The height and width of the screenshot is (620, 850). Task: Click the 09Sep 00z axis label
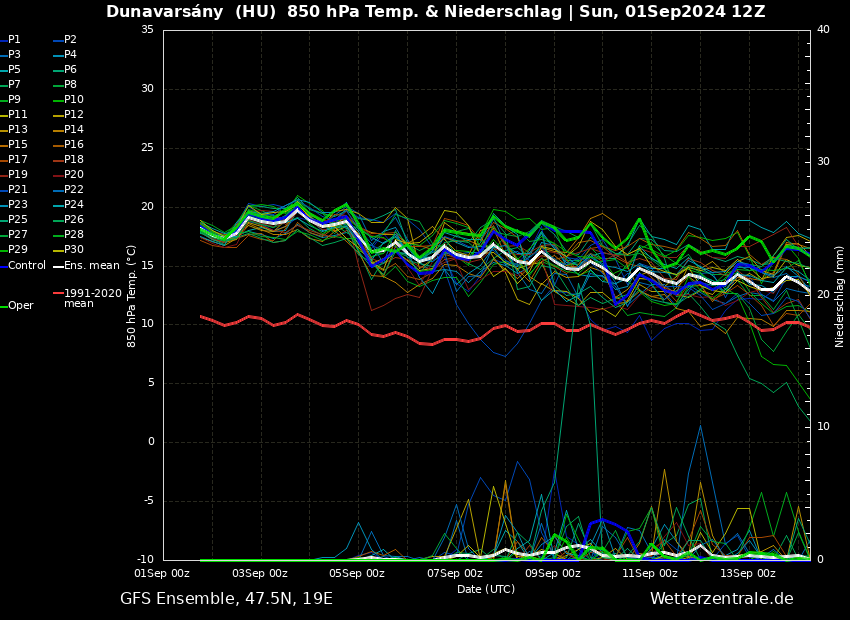[553, 574]
